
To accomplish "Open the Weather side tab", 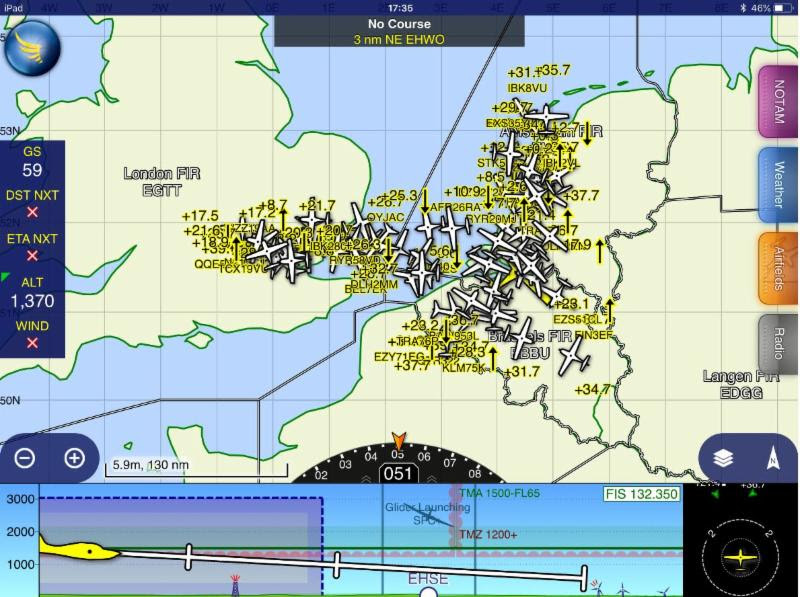I will click(778, 185).
